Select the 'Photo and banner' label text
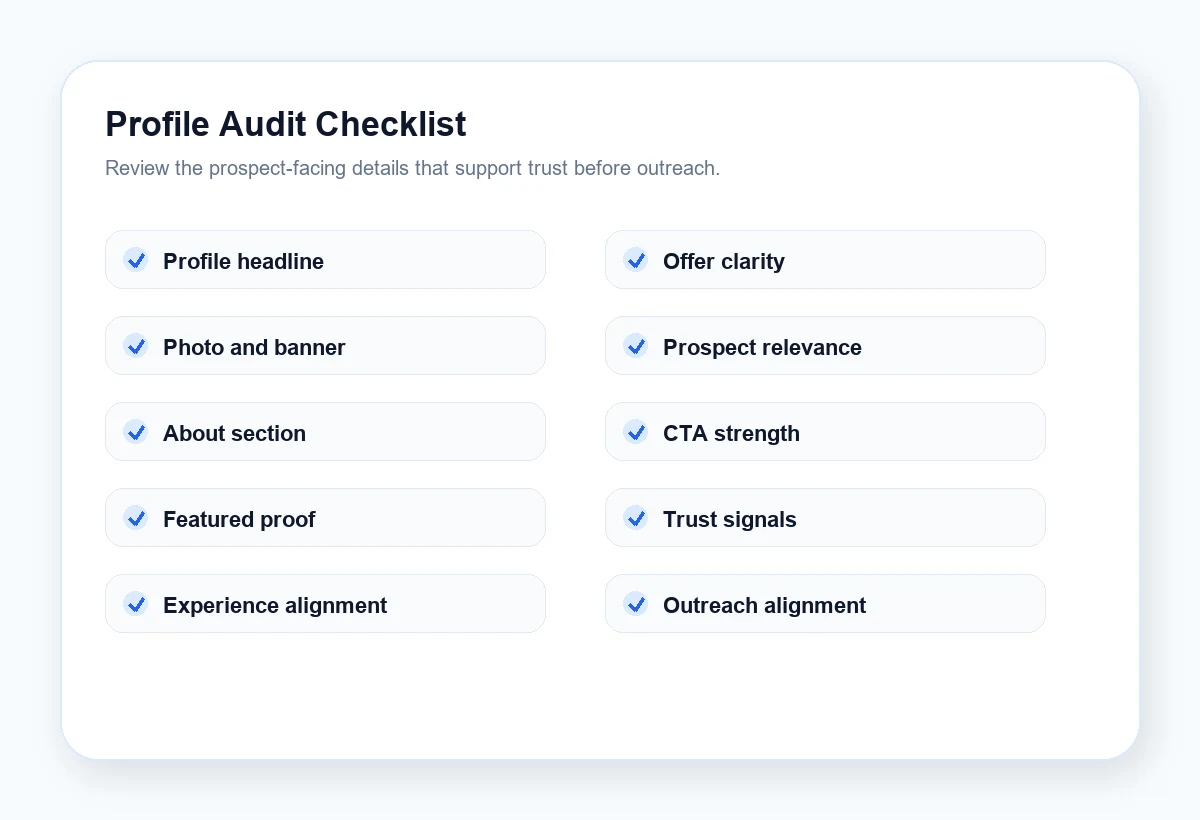The width and height of the screenshot is (1200, 820). coord(254,347)
